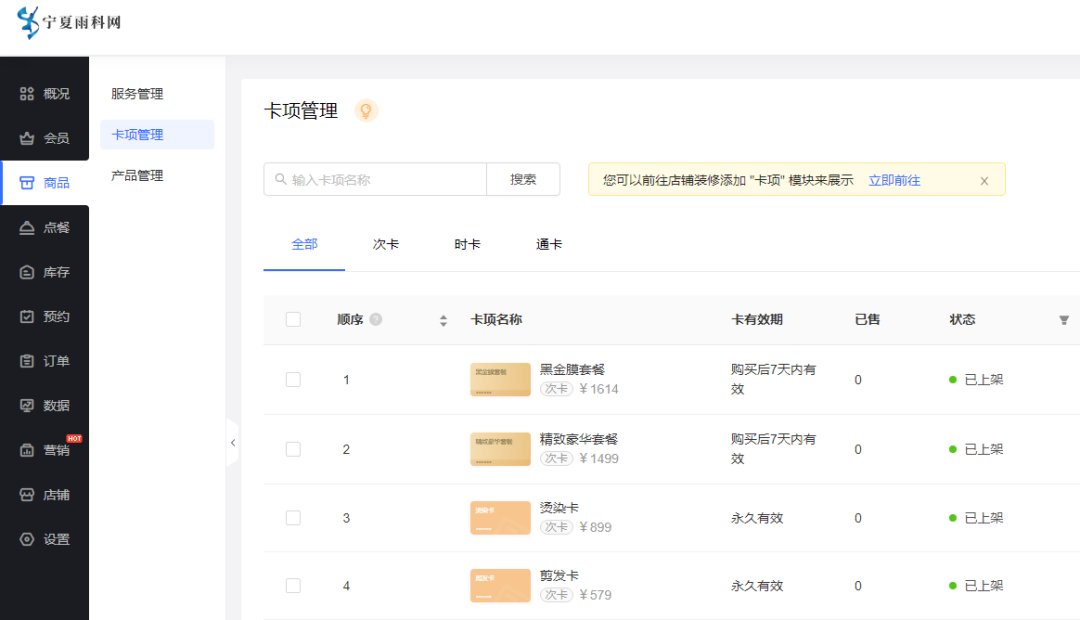The width and height of the screenshot is (1080, 620).
Task: Check the box for 烫染卡 row
Action: (293, 517)
